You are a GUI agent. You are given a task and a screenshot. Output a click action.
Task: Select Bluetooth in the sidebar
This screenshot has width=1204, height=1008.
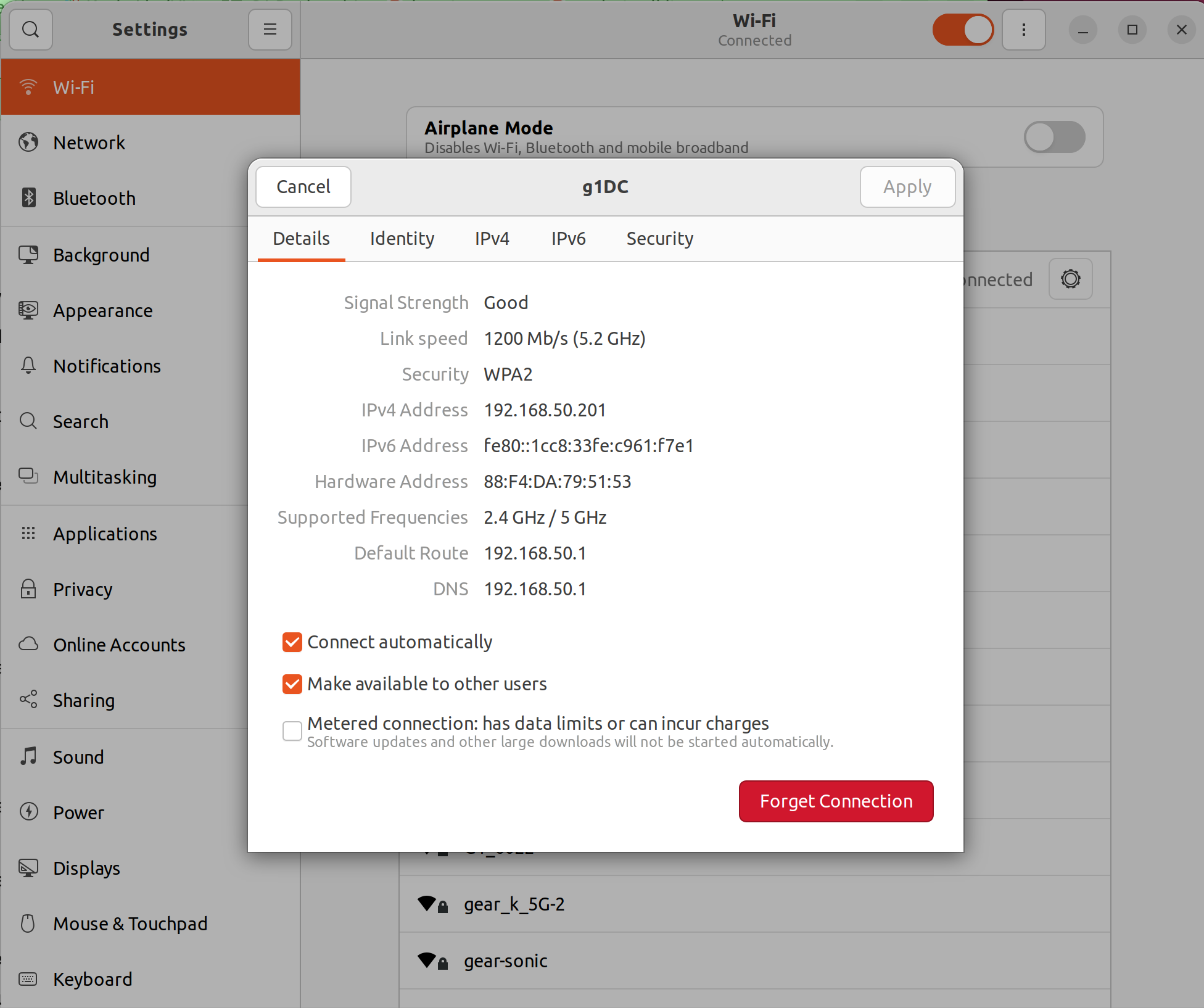94,198
